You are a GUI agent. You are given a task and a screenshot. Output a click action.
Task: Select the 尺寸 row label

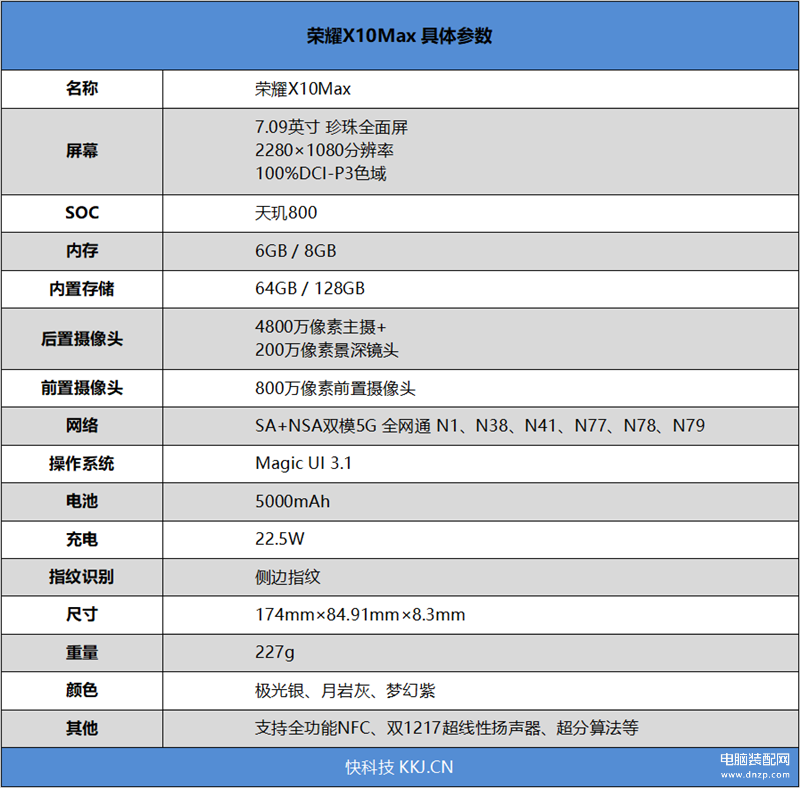tap(82, 614)
